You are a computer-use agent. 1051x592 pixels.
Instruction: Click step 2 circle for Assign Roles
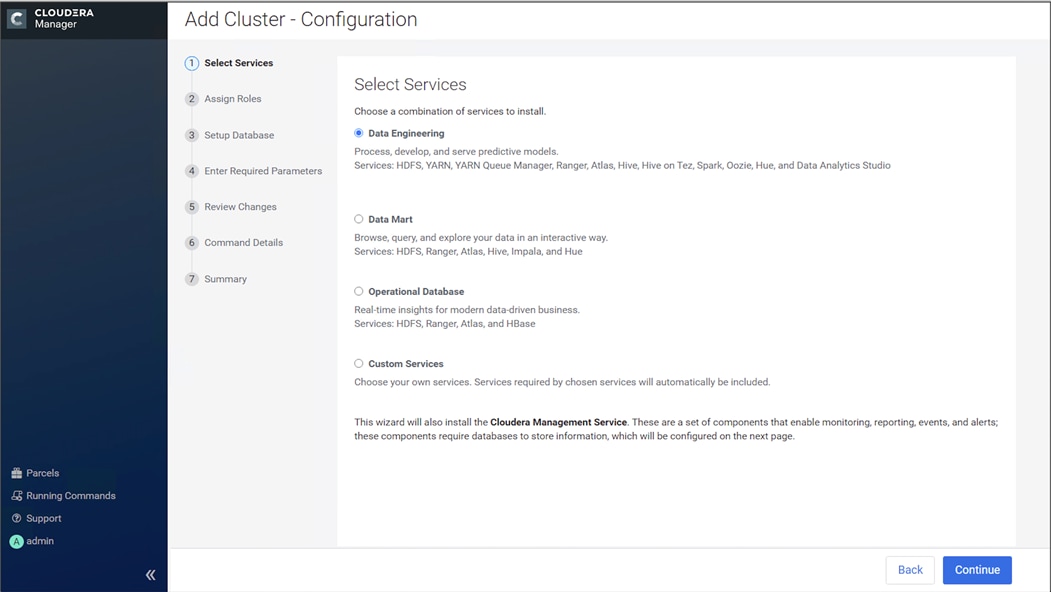pos(192,99)
